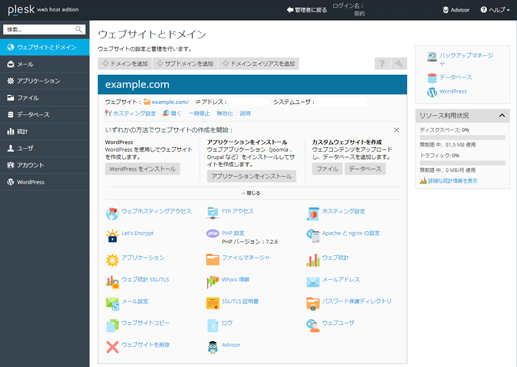Open ユーザ in the sidebar

pyautogui.click(x=45, y=148)
